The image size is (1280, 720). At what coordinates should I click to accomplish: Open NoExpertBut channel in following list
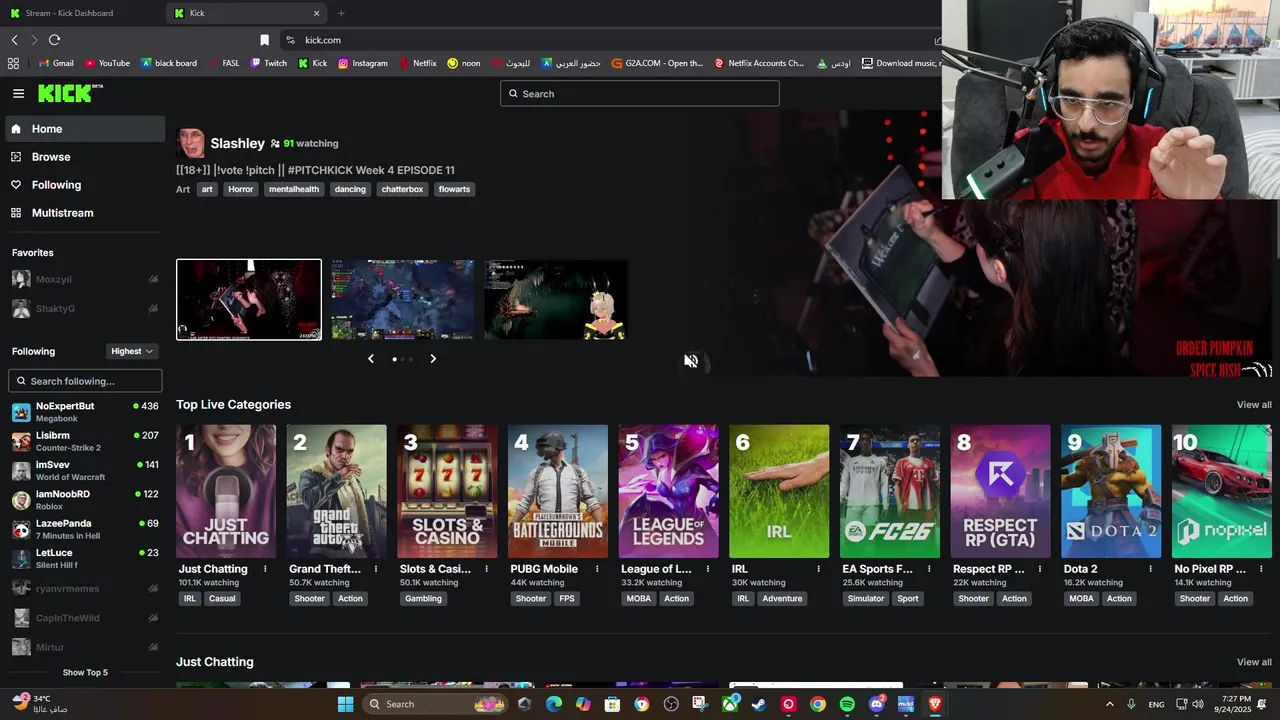[85, 411]
